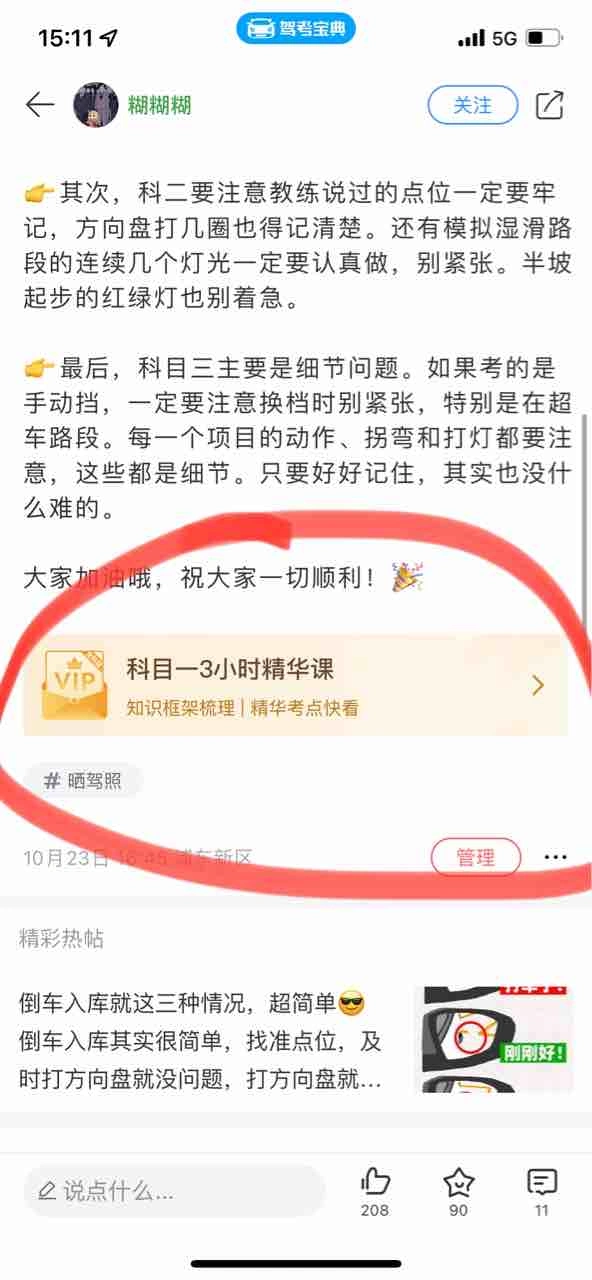Tap the 说点什么 comment input field
The height and width of the screenshot is (1280, 592).
[175, 1191]
